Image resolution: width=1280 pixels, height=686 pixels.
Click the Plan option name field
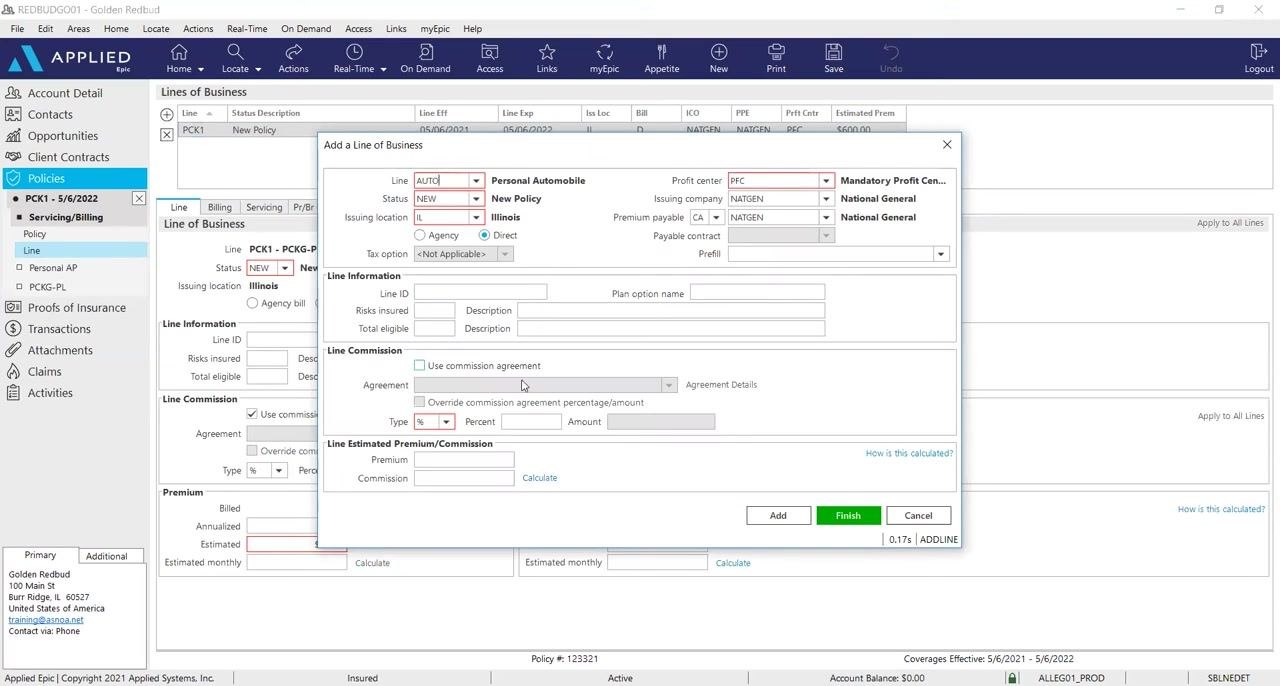[757, 292]
